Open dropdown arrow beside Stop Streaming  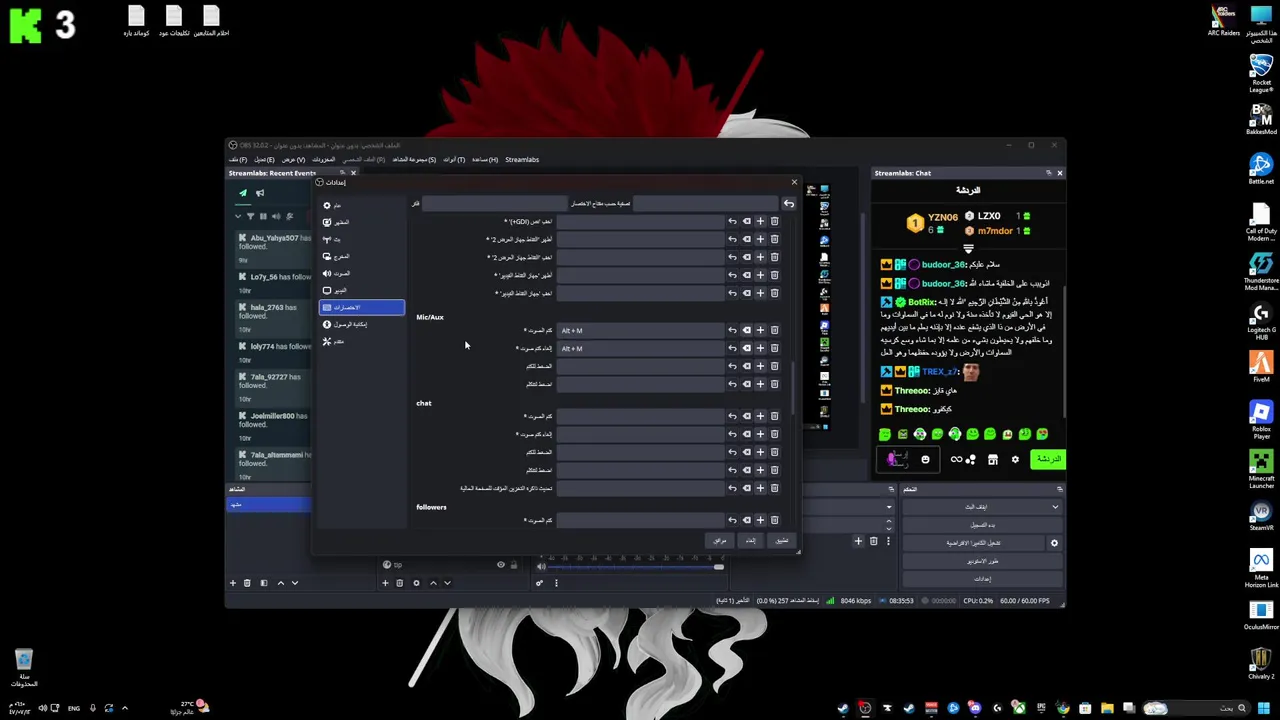1055,507
